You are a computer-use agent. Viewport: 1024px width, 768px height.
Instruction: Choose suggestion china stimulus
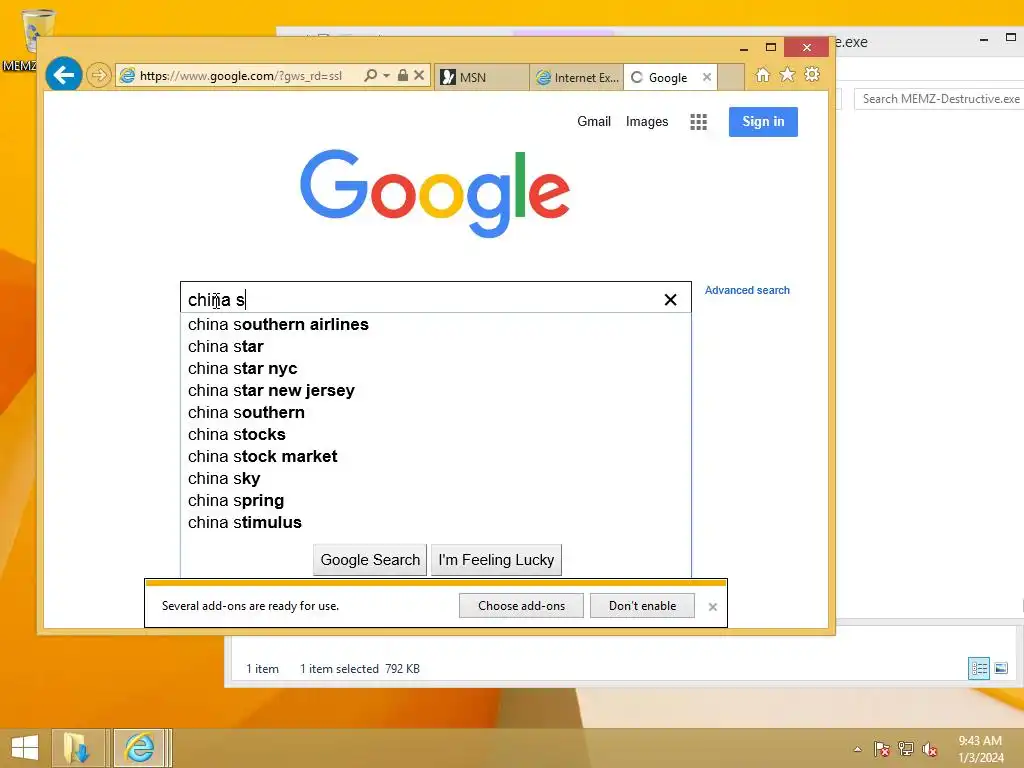click(x=436, y=522)
